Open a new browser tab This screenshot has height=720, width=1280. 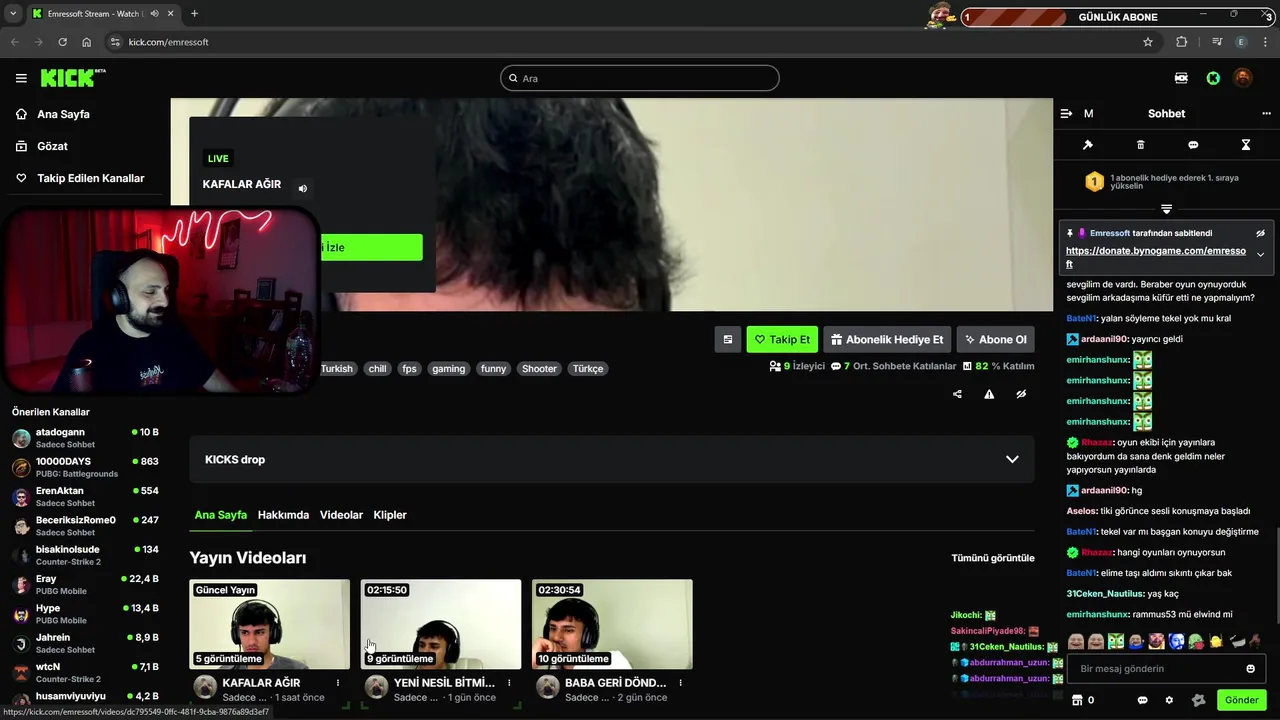(x=194, y=14)
